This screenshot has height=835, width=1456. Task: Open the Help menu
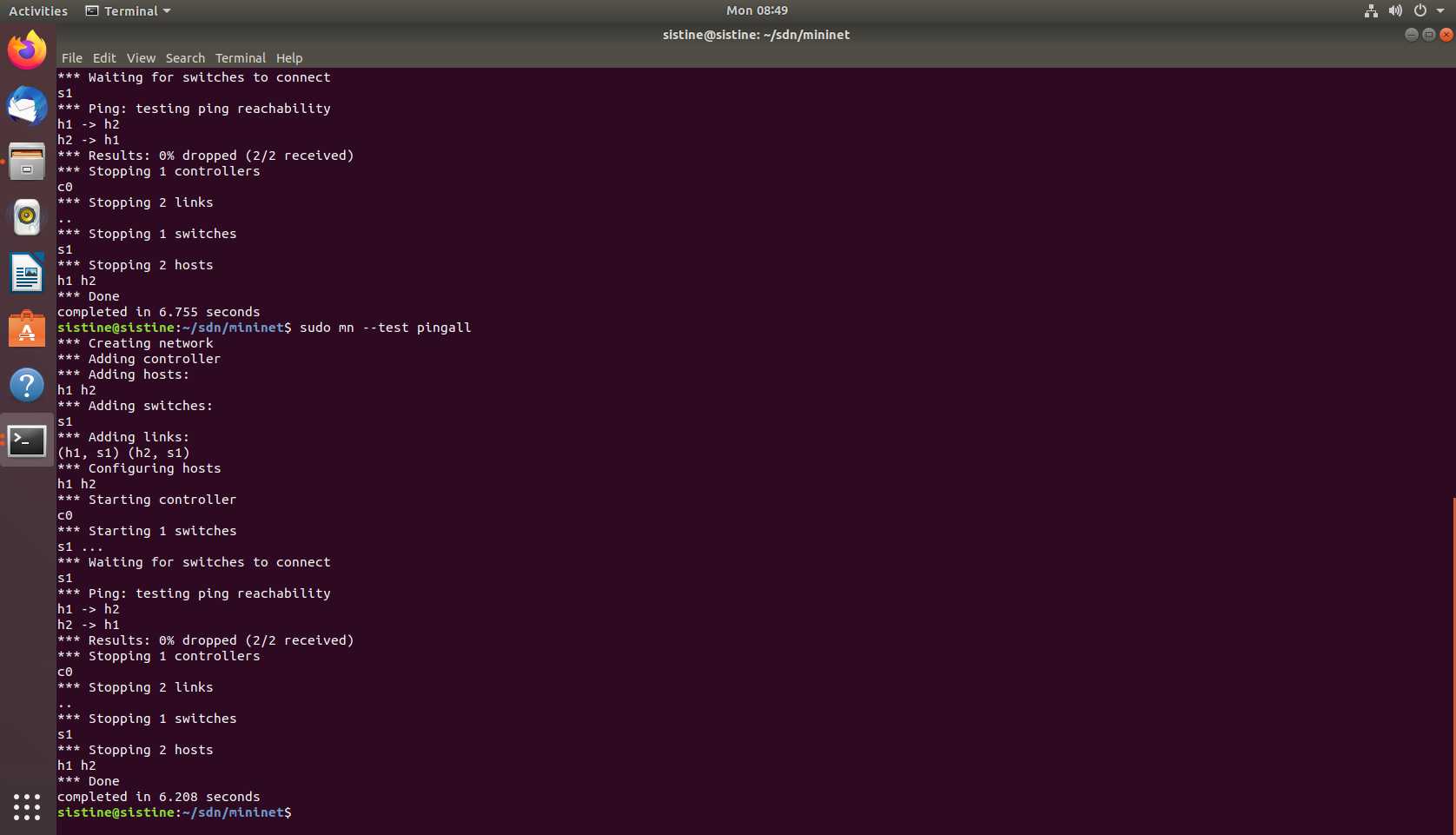pos(289,58)
